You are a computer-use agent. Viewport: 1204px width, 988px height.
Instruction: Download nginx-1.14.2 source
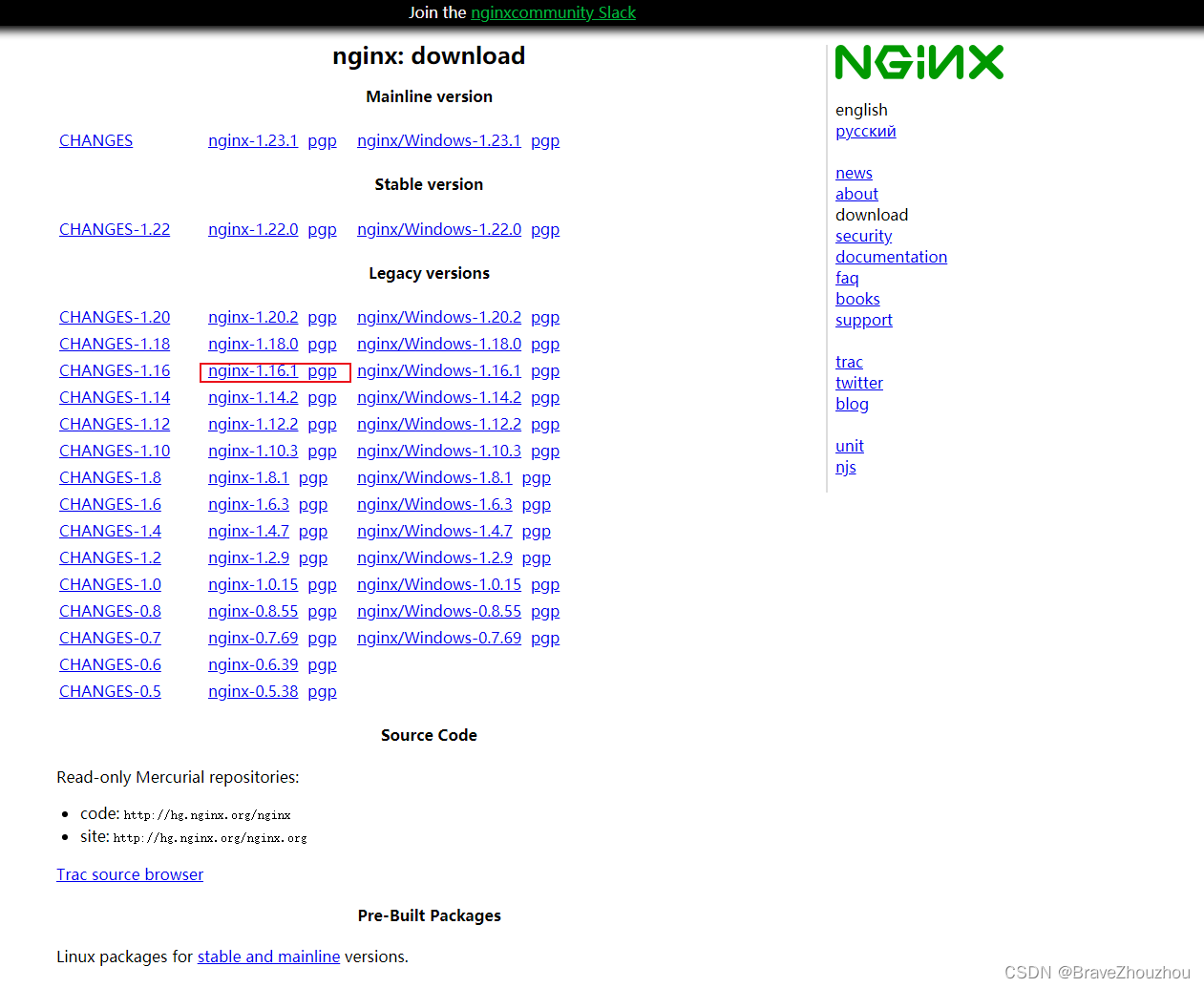point(253,397)
